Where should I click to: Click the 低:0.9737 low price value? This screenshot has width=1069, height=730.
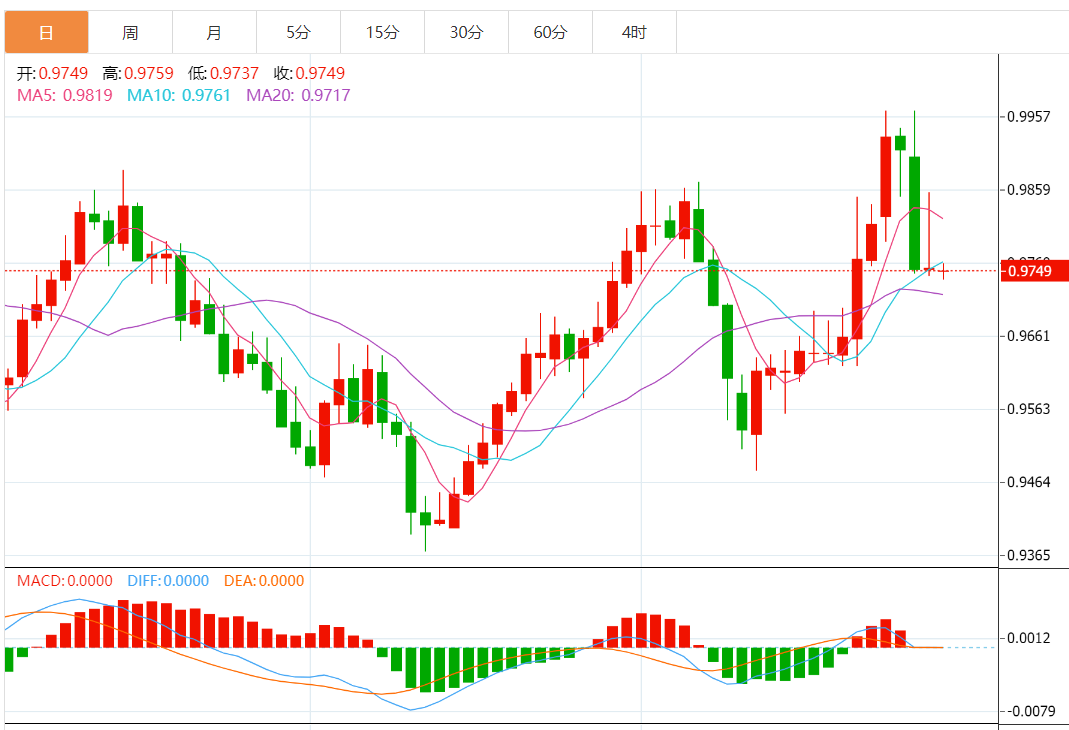(x=224, y=73)
